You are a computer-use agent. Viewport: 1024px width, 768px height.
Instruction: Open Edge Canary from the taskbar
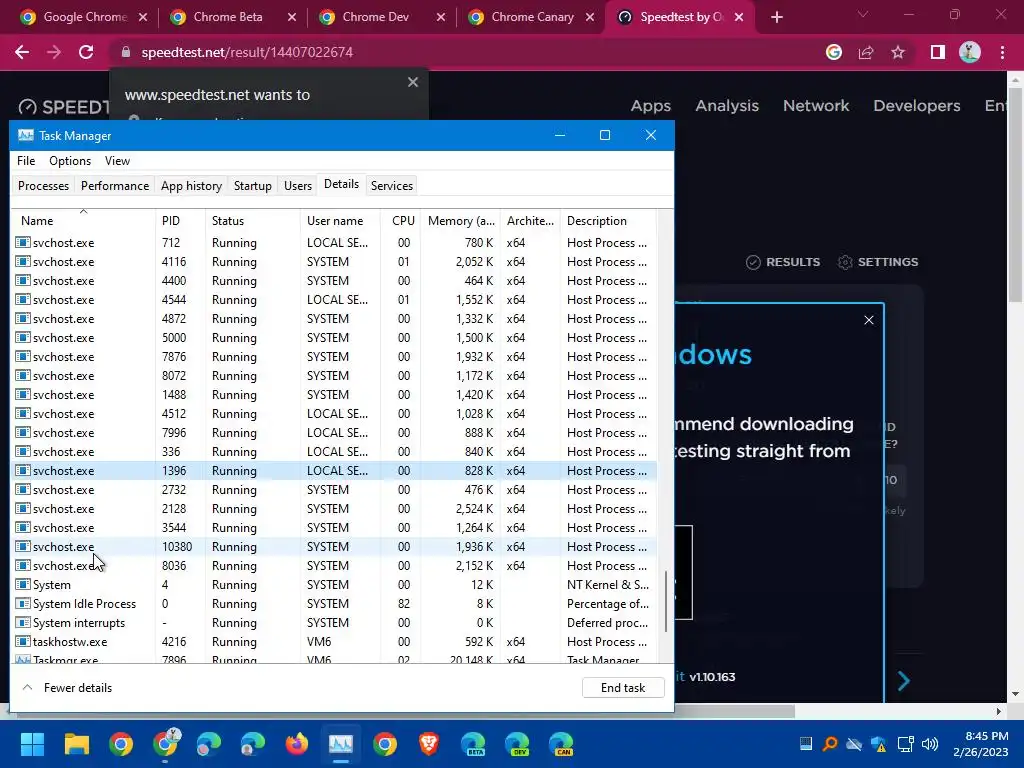562,744
